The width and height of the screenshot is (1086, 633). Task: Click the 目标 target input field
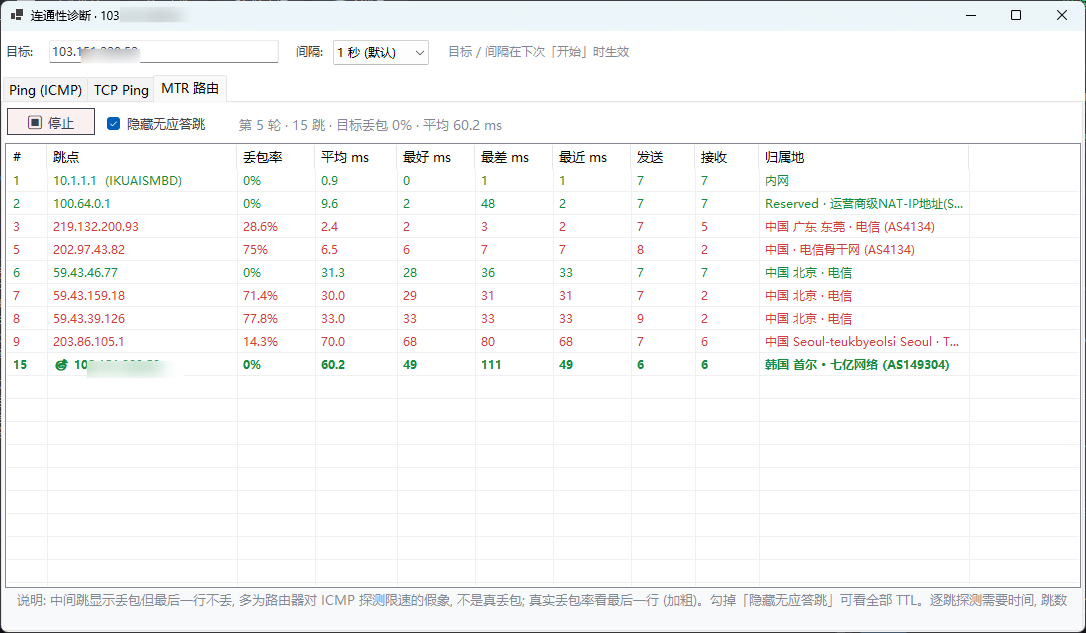click(163, 52)
